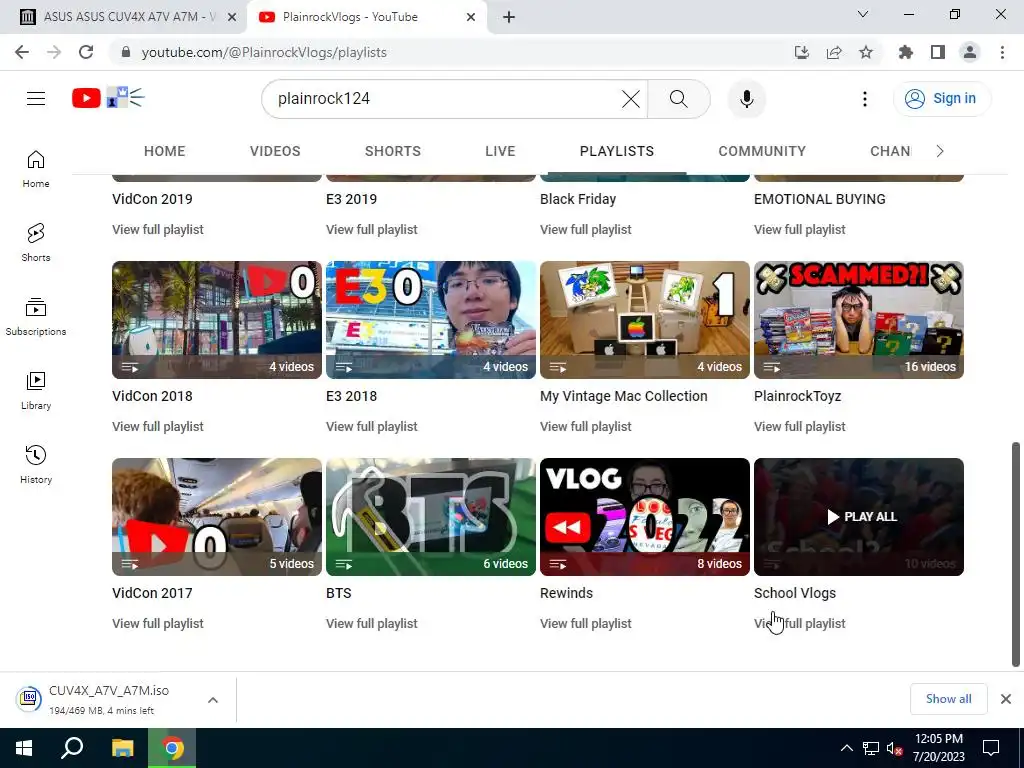Open the Chrome profile avatar

tap(970, 52)
